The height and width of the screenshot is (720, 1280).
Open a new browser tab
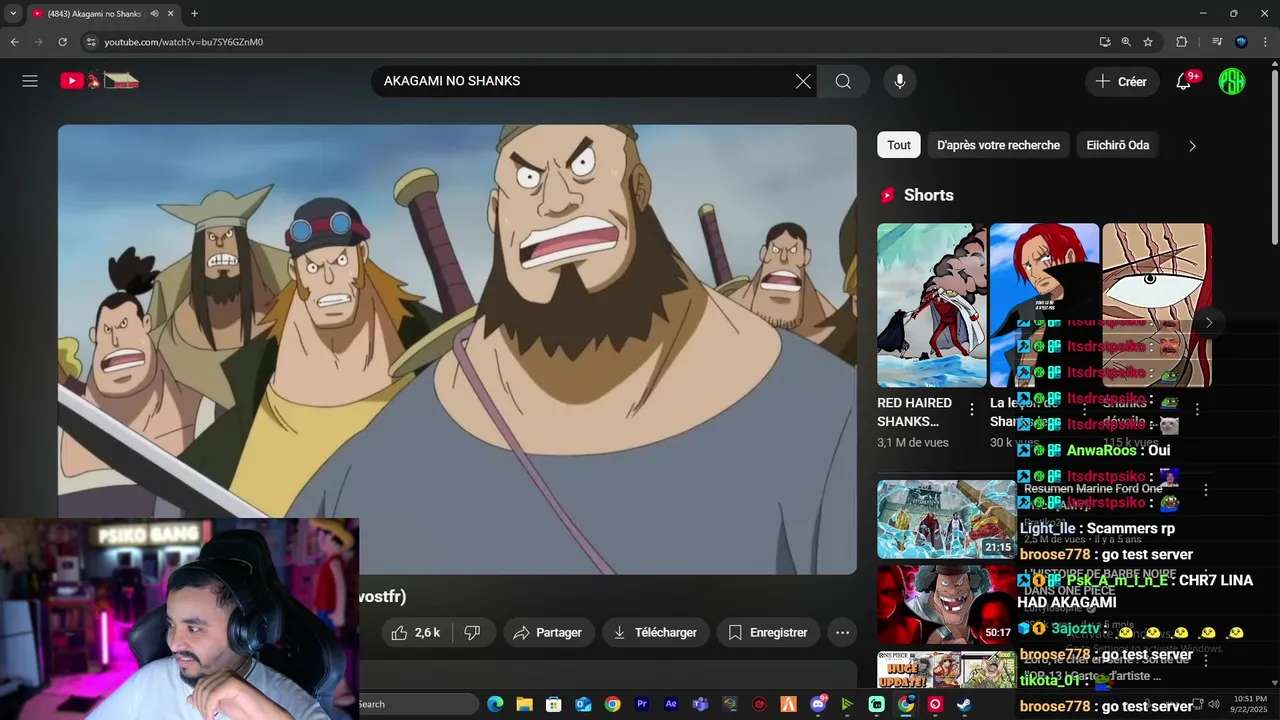[194, 14]
